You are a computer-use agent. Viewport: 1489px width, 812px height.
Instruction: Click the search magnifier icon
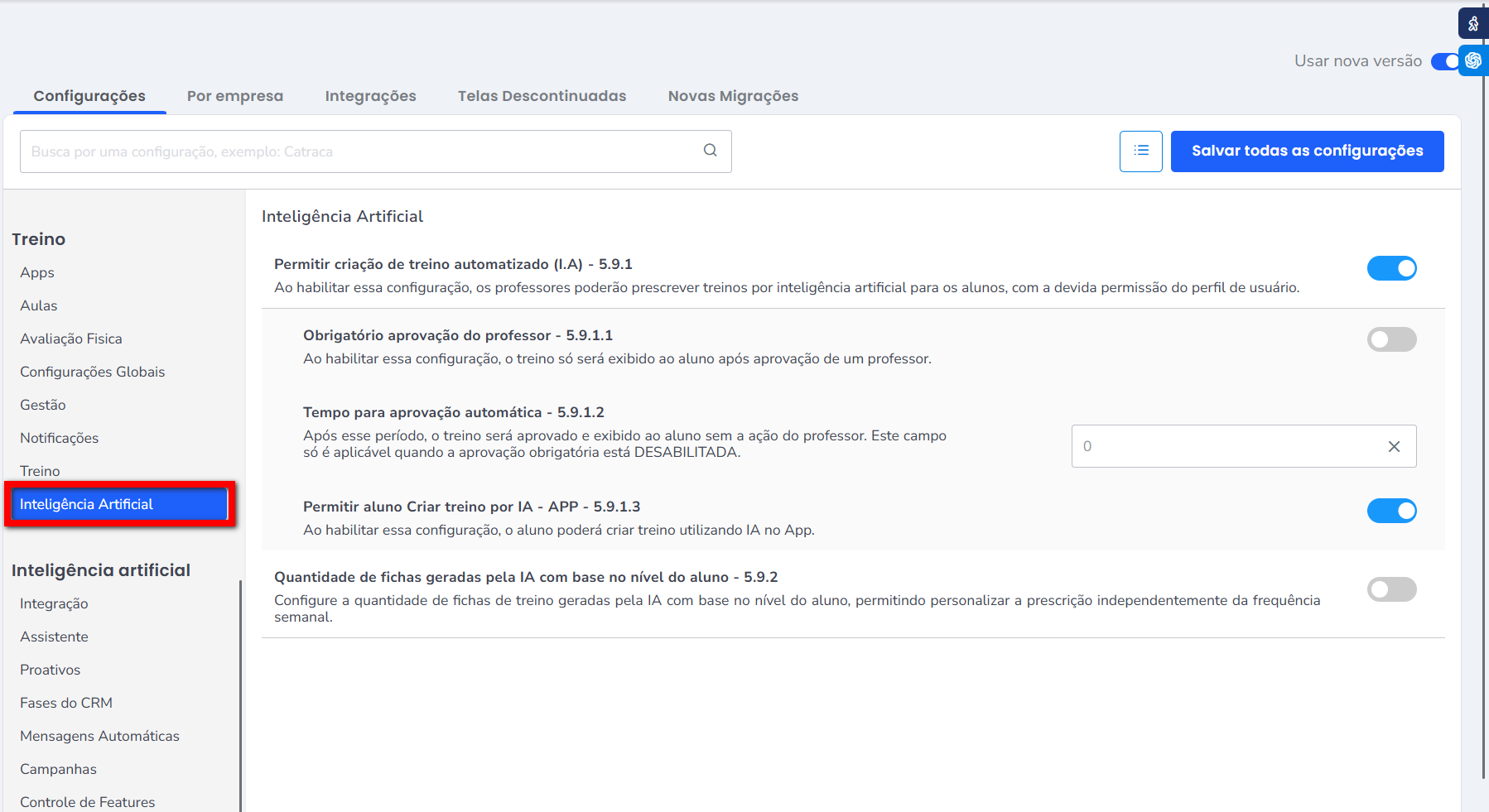[x=710, y=151]
